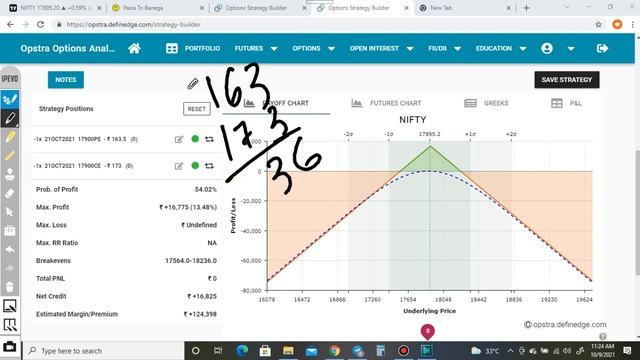
Task: Swap buy/sell for 17900PE leg
Action: click(x=209, y=139)
